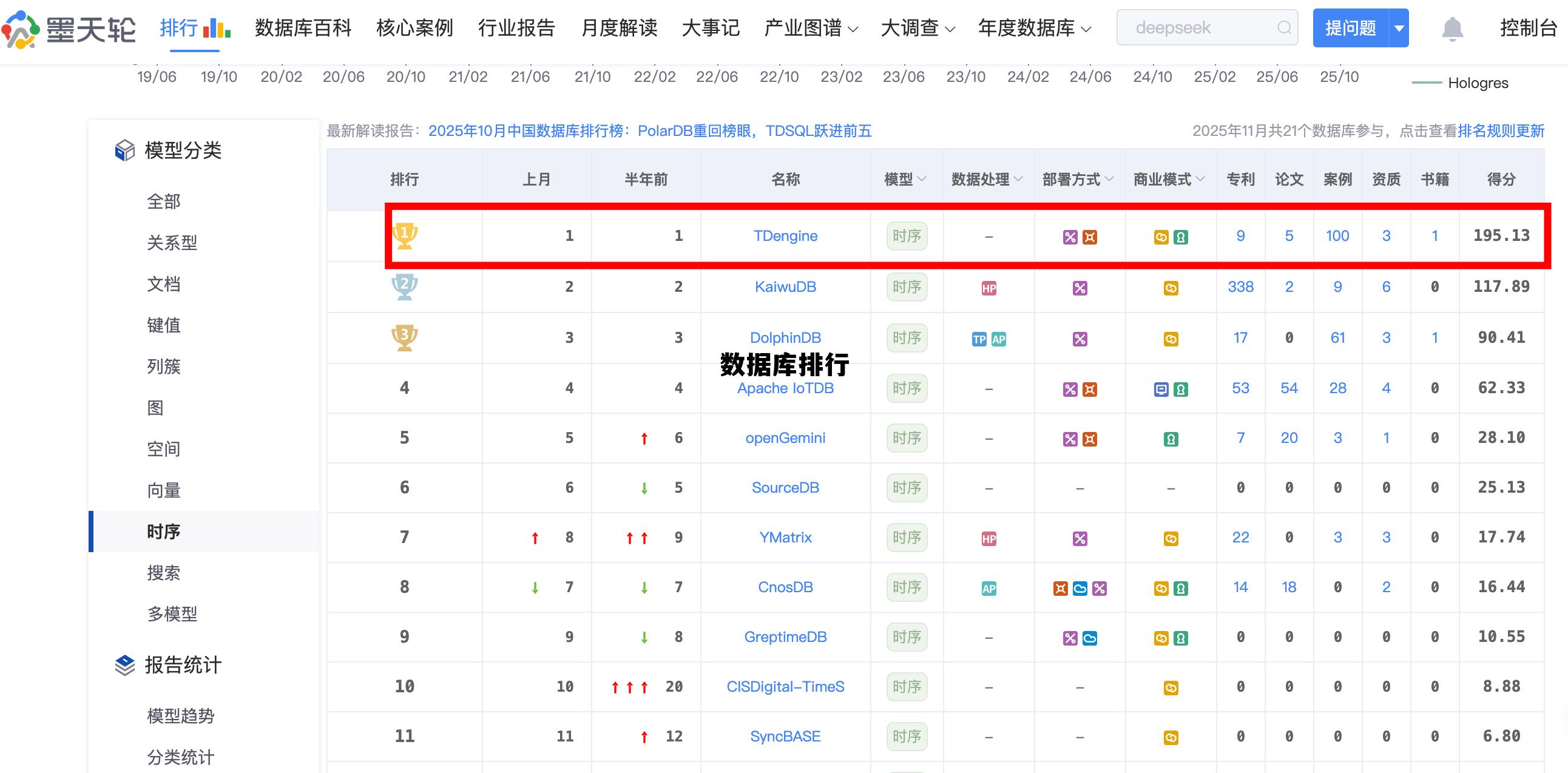Open the TDengine database link
The height and width of the screenshot is (773, 1568).
click(x=785, y=235)
